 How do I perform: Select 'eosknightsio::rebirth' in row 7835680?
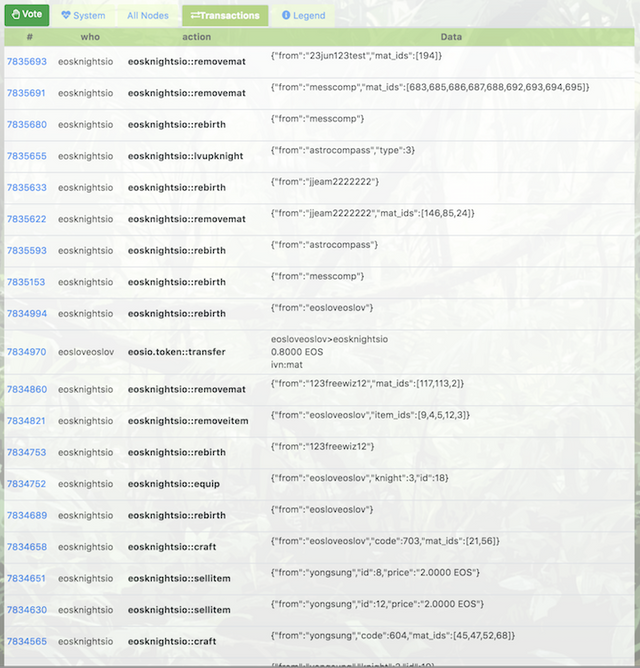point(176,124)
